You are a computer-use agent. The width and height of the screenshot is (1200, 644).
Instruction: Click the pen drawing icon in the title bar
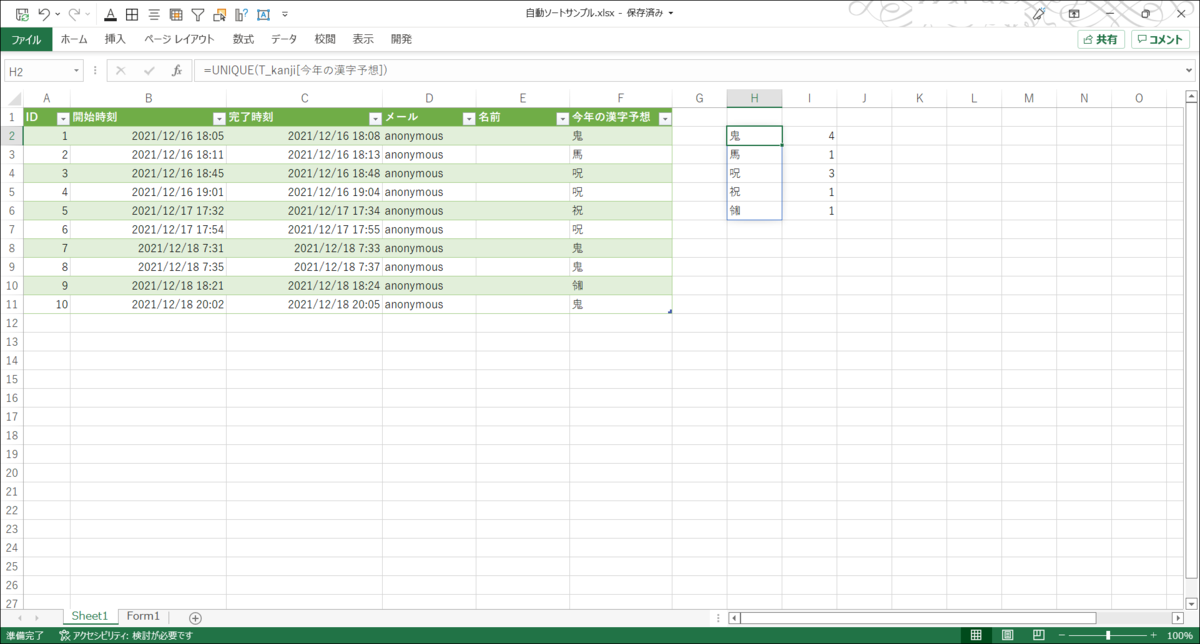tap(1038, 14)
